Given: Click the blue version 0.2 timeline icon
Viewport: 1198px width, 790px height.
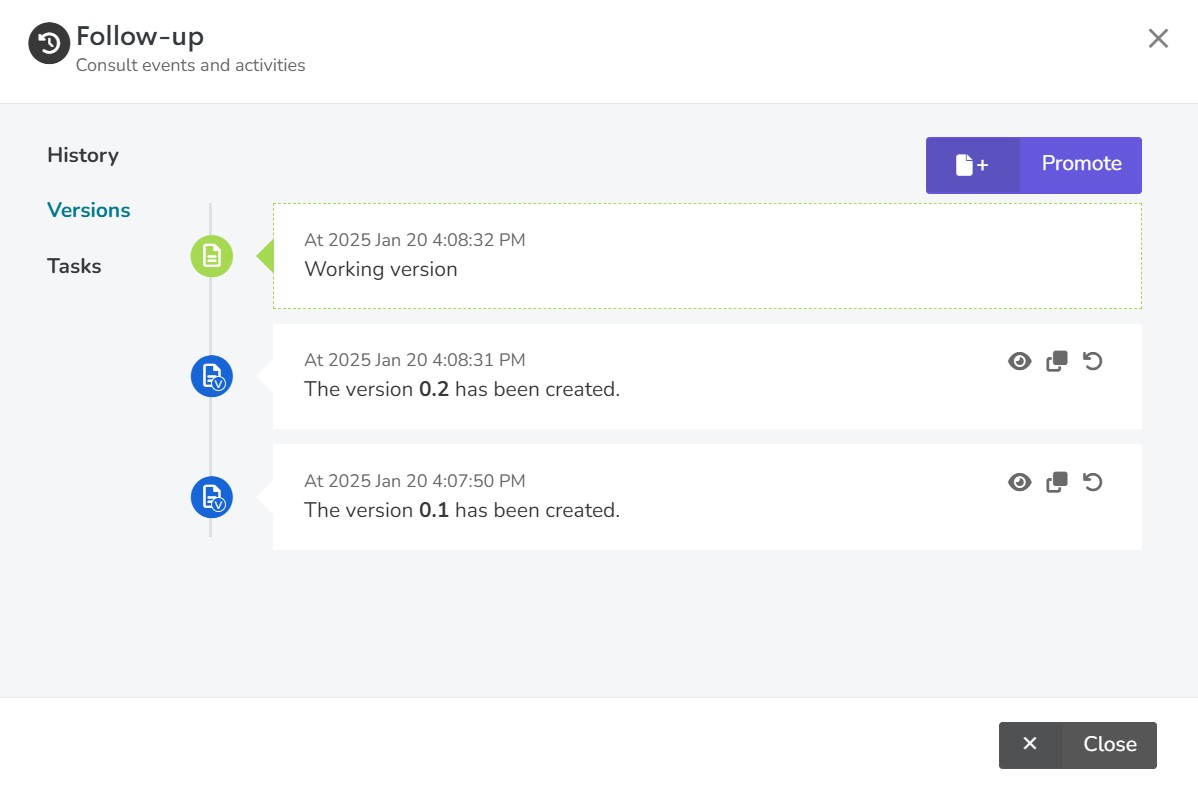Looking at the screenshot, I should (x=212, y=377).
